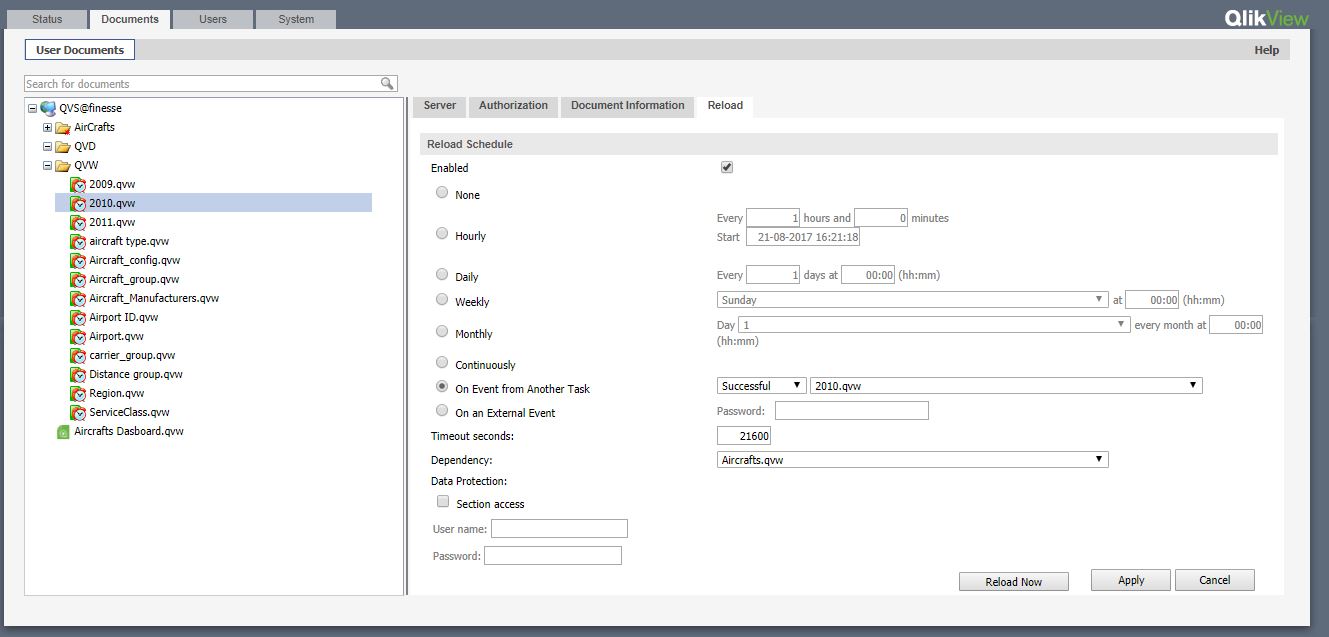Click the Apply button
1329x637 pixels.
[1131, 580]
